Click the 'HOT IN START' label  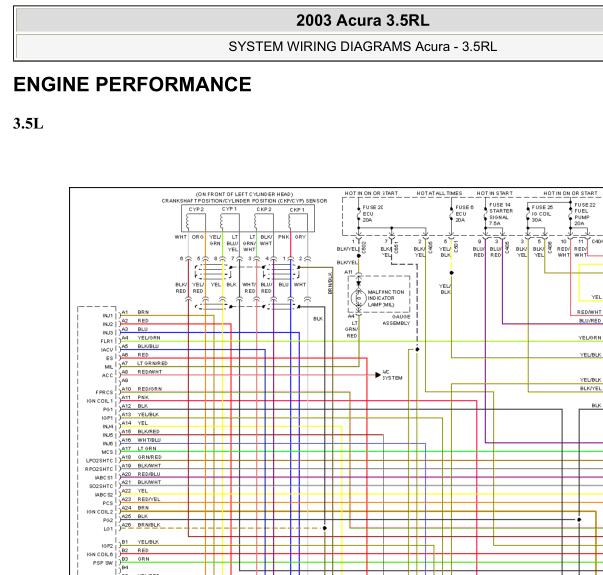[x=495, y=193]
